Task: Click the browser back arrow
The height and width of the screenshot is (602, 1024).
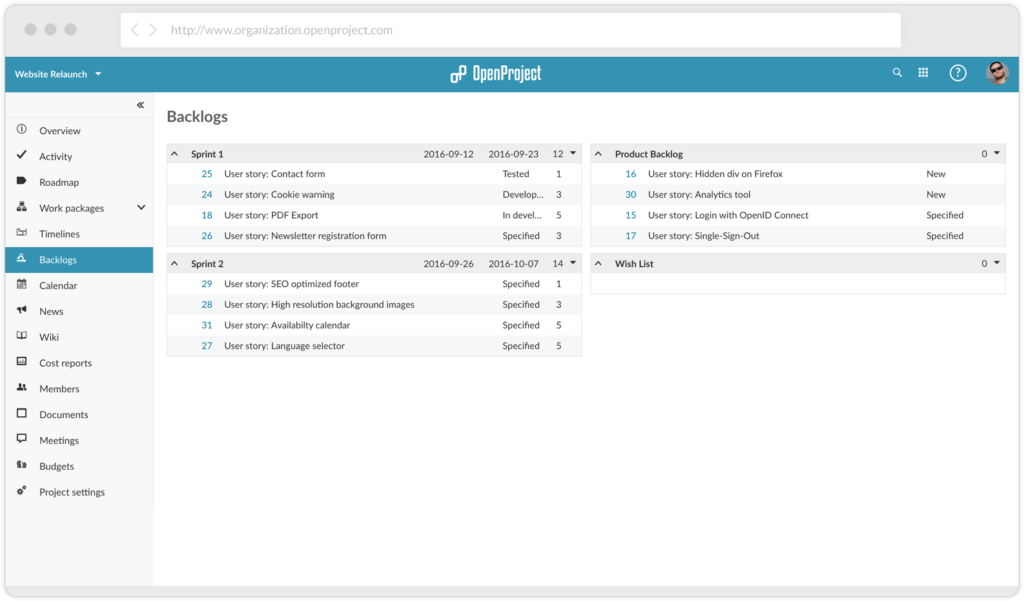Action: pos(135,30)
